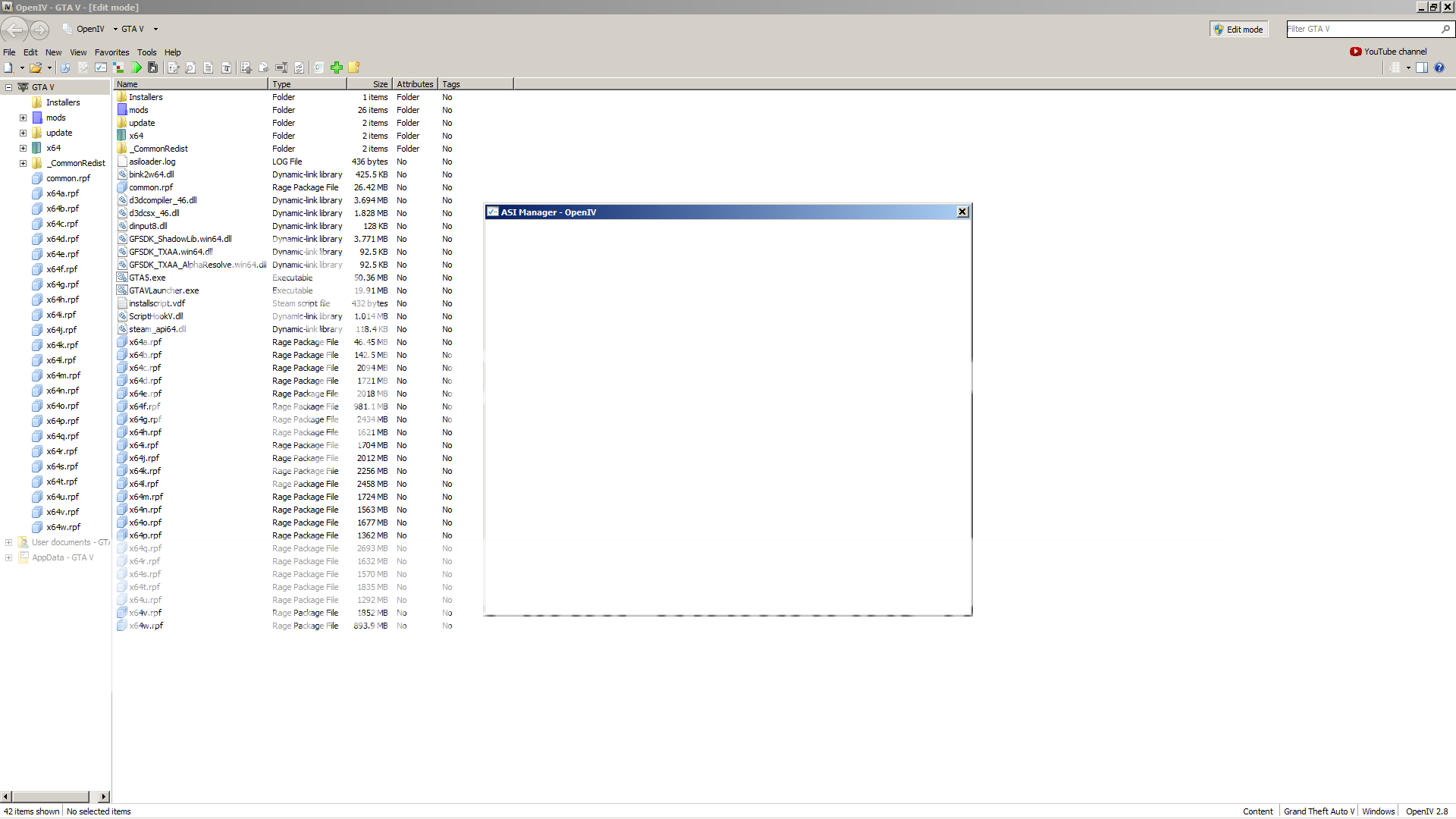Toggle Edit mode button at top right
Screen dimensions: 1456x819
(1239, 29)
